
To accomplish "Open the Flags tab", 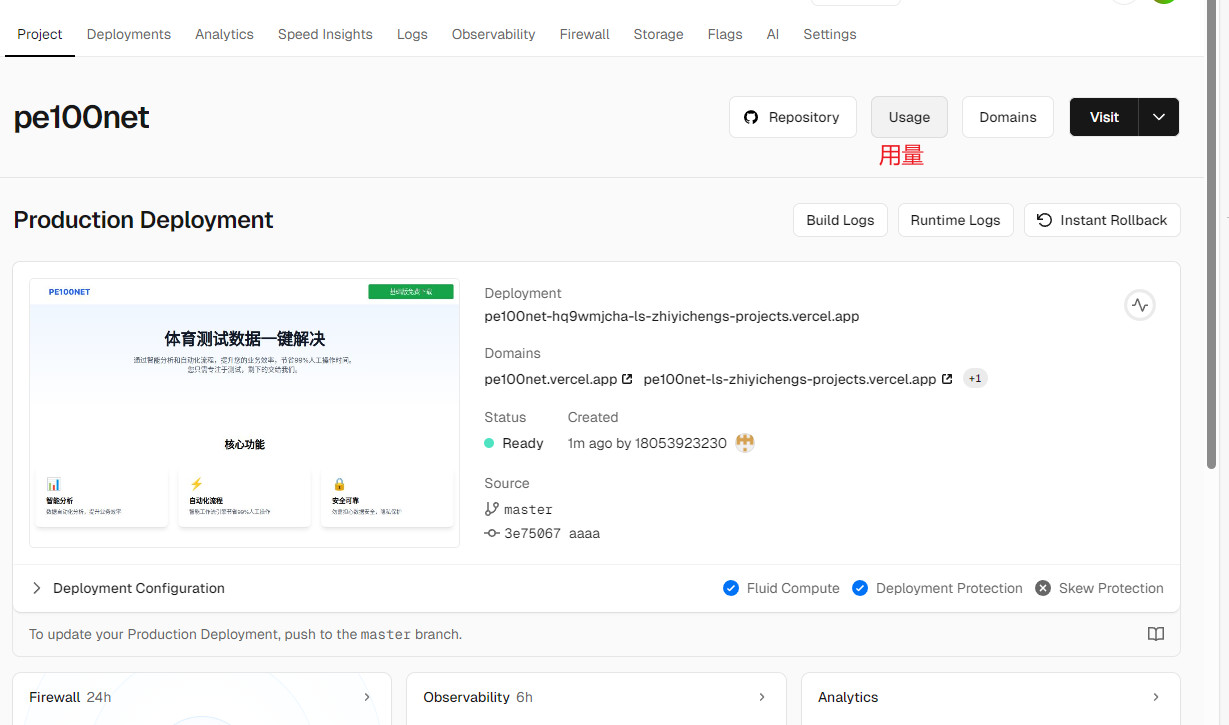I will [725, 34].
